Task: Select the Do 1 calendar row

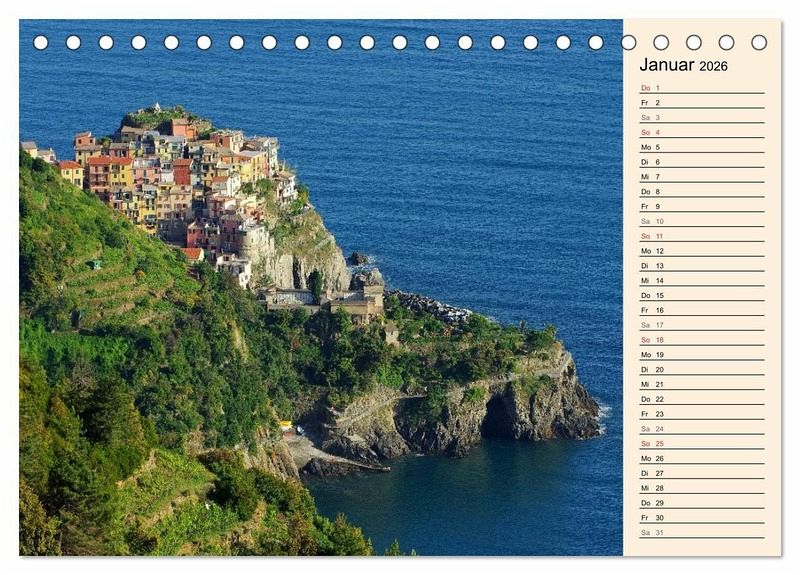Action: (702, 88)
